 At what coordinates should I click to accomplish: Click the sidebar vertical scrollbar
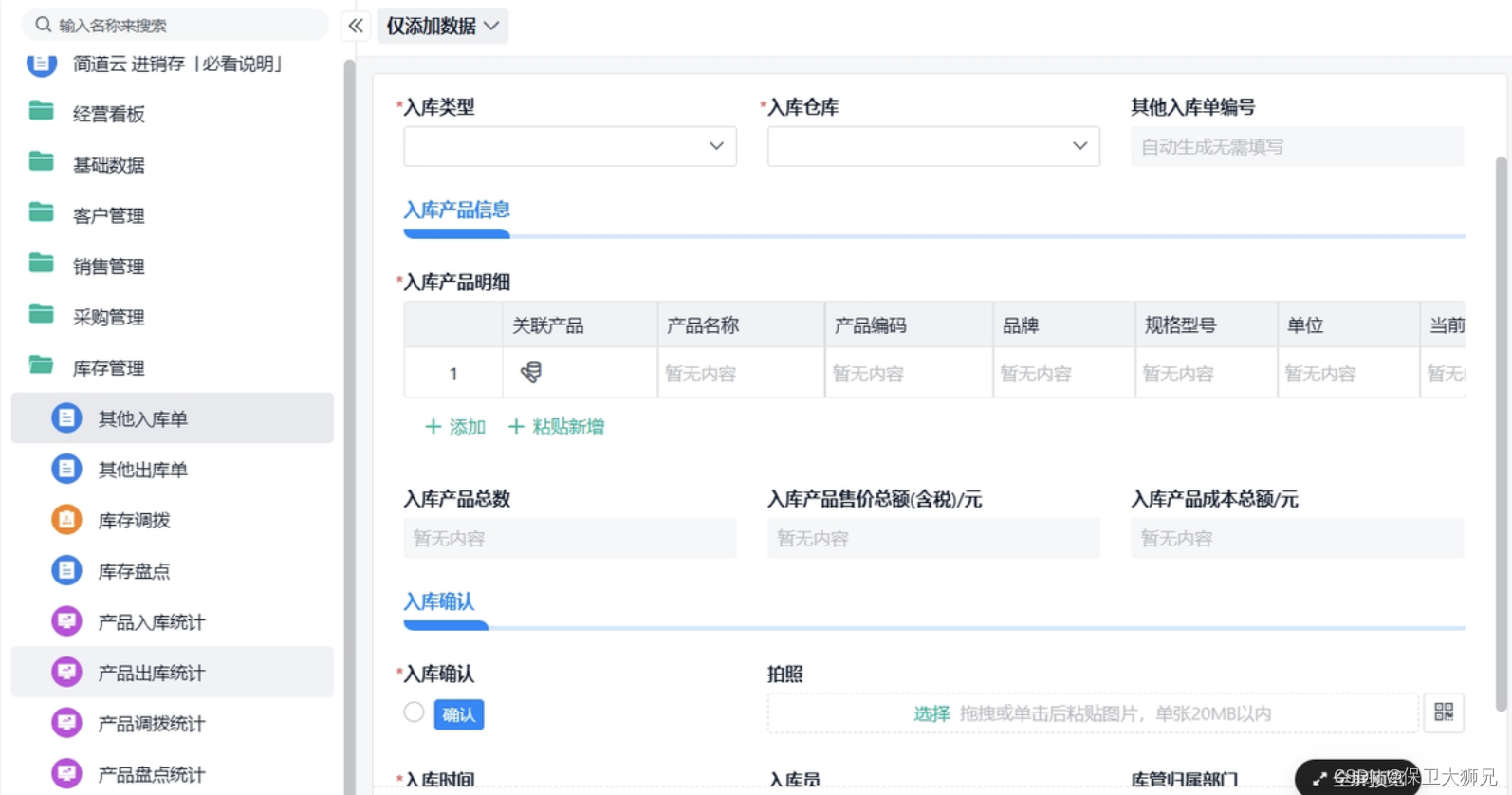[349, 427]
